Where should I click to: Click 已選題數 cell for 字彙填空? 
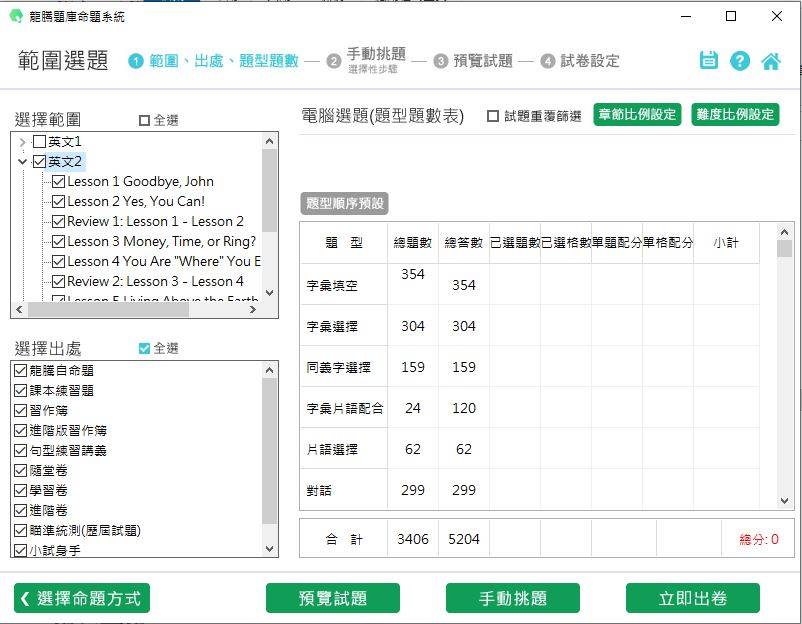pos(515,284)
